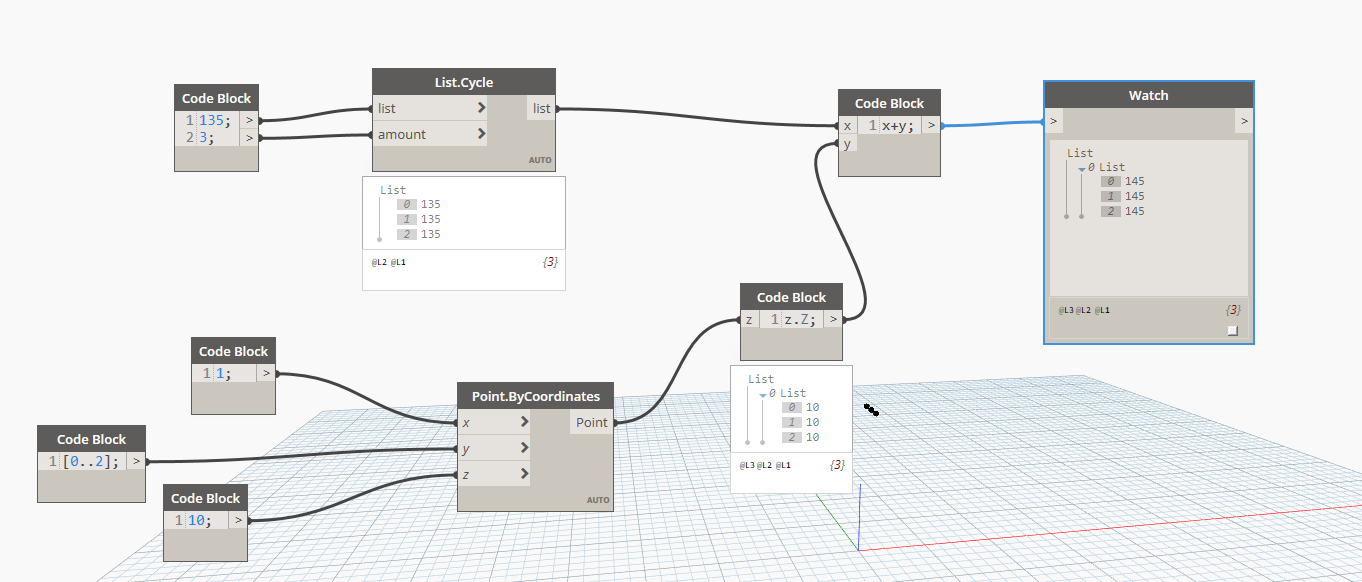1362x582 pixels.
Task: Open the chevron on List.Cycle's list input
Action: [481, 108]
